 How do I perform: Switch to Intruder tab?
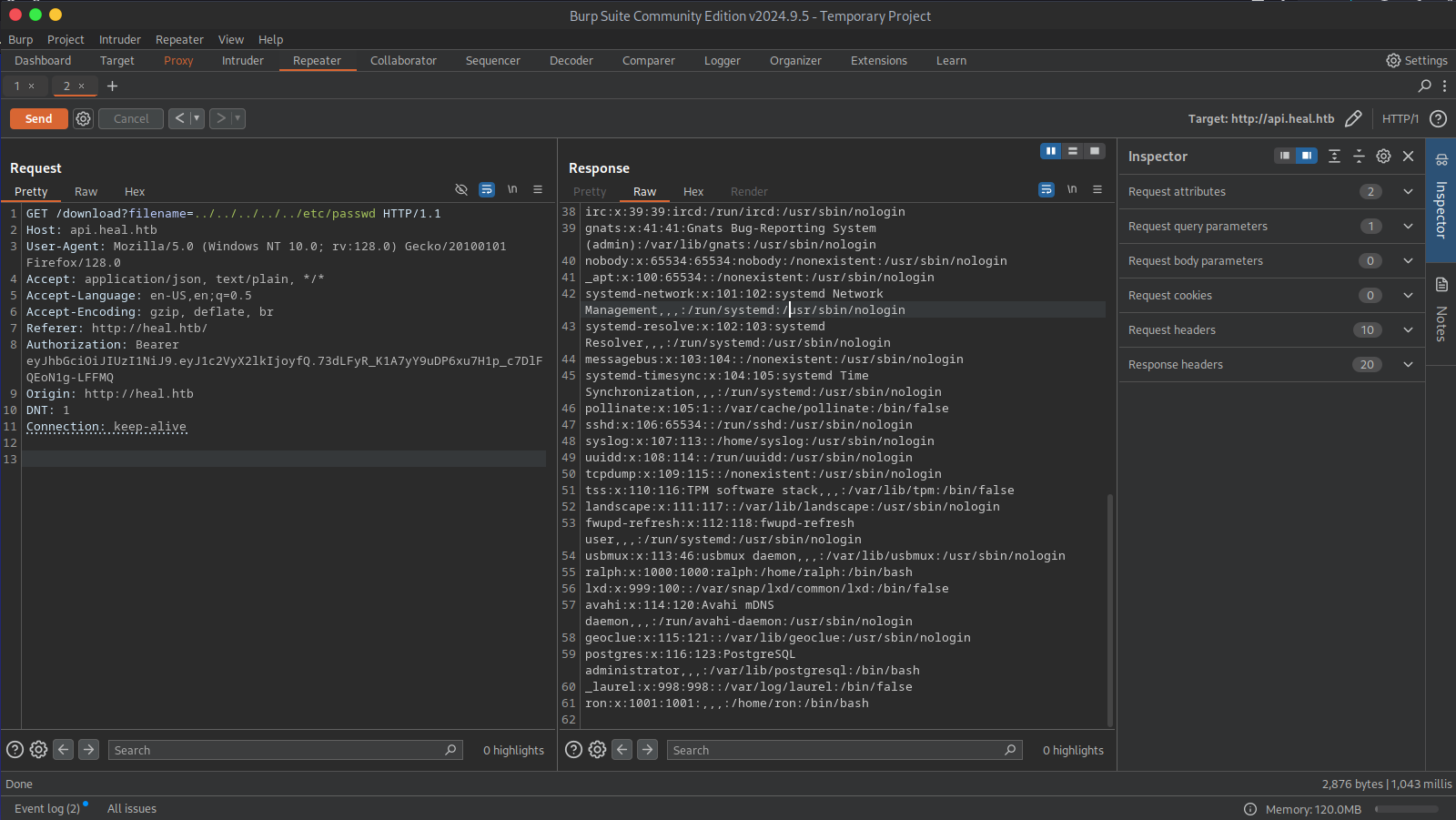point(243,60)
